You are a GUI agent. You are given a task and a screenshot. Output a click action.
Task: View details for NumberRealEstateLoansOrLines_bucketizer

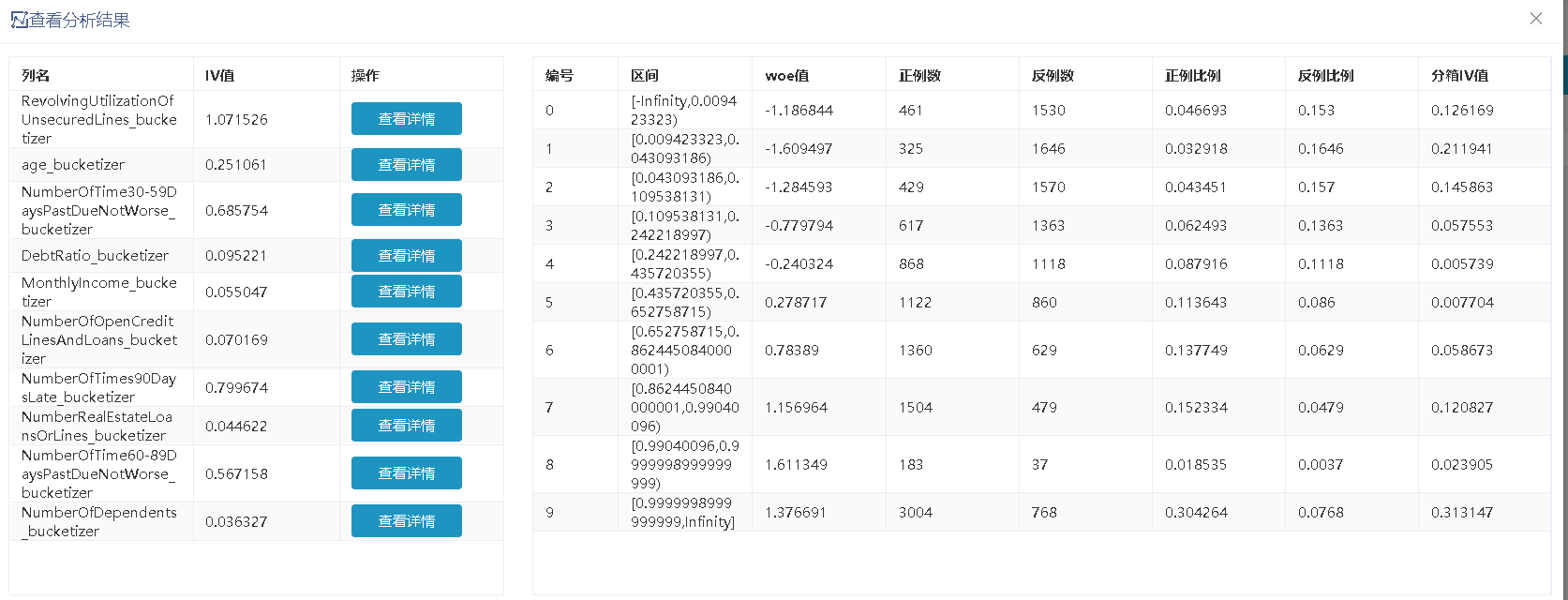point(407,426)
